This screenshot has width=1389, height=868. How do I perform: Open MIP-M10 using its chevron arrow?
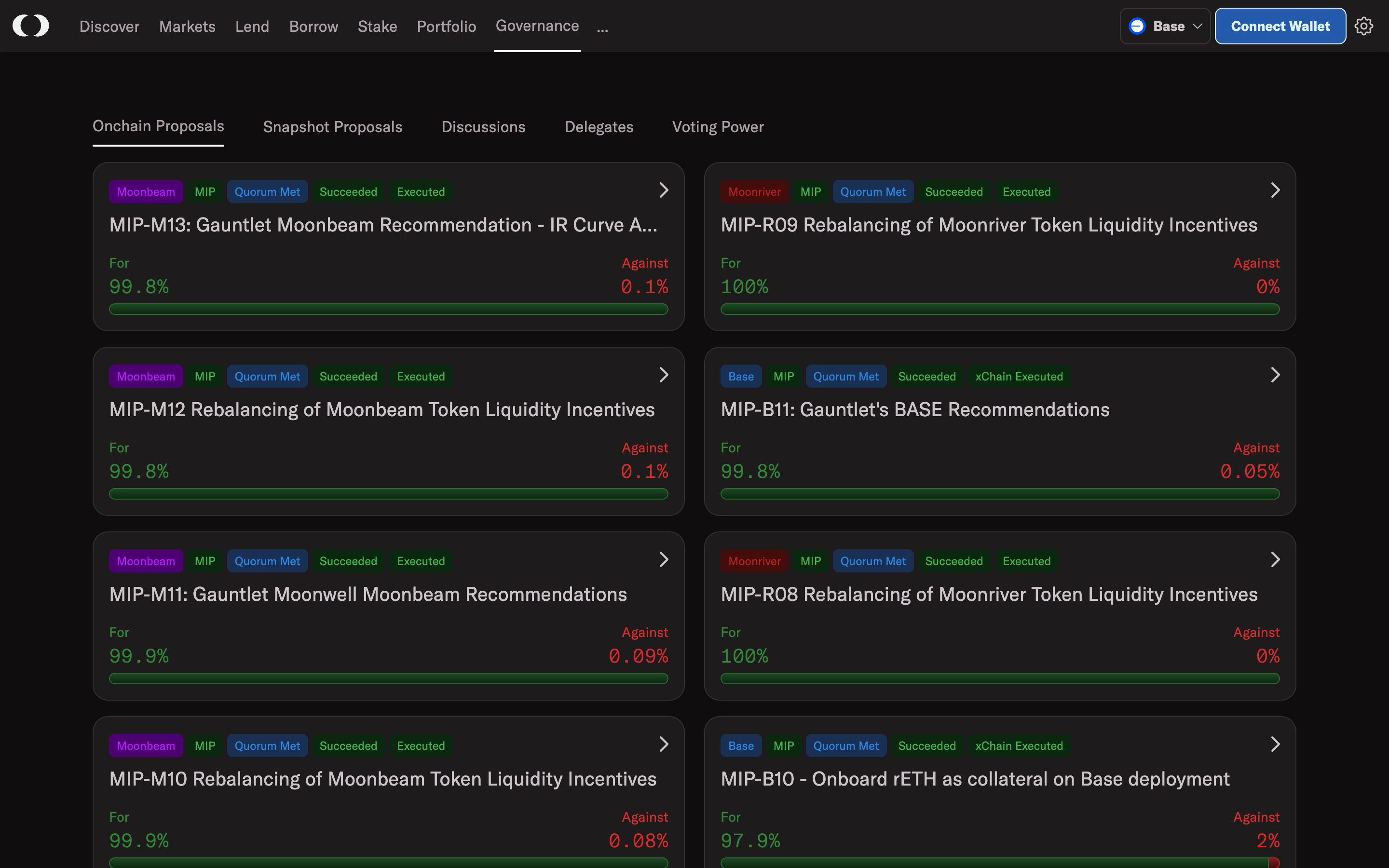664,744
